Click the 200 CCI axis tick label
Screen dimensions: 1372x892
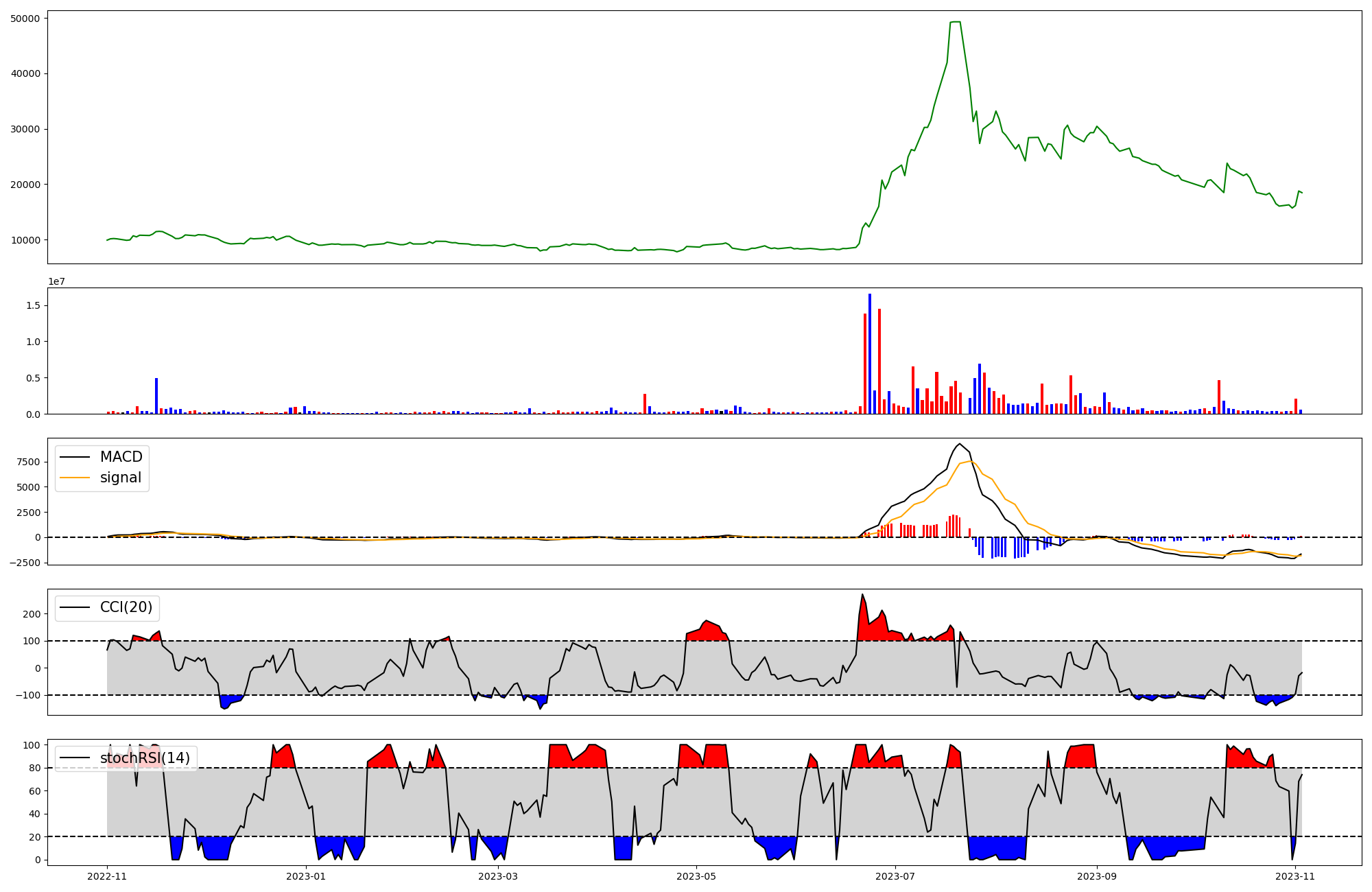pos(32,614)
